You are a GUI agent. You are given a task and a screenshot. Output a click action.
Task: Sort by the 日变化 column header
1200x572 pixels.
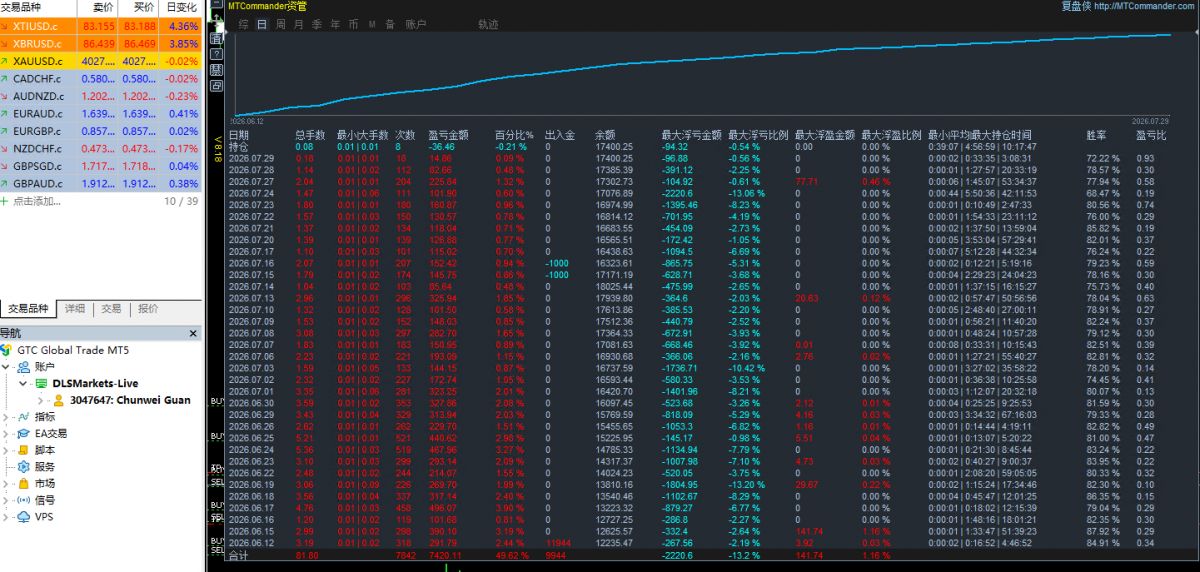(180, 7)
